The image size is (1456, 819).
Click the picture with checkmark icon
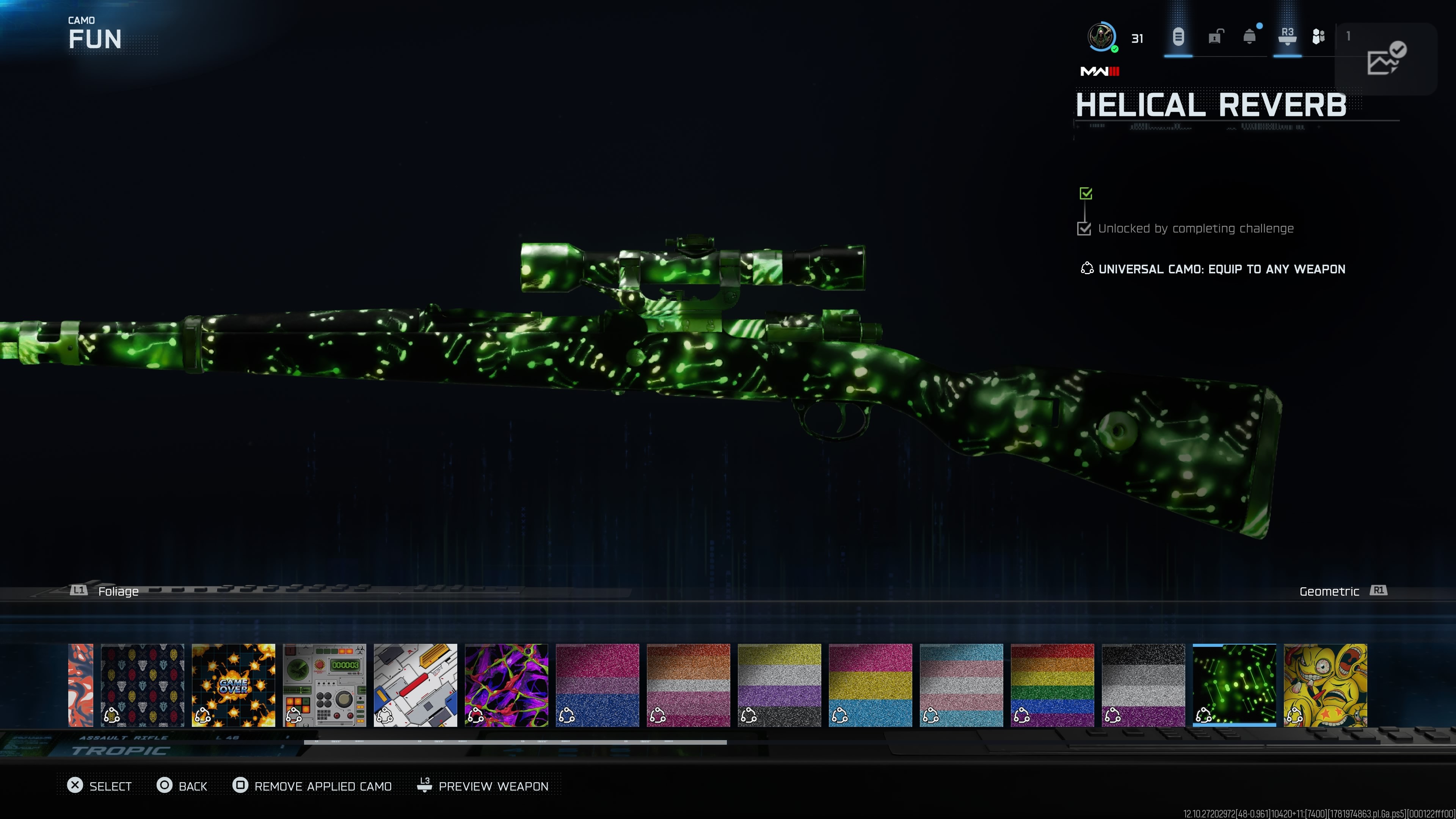[1387, 58]
